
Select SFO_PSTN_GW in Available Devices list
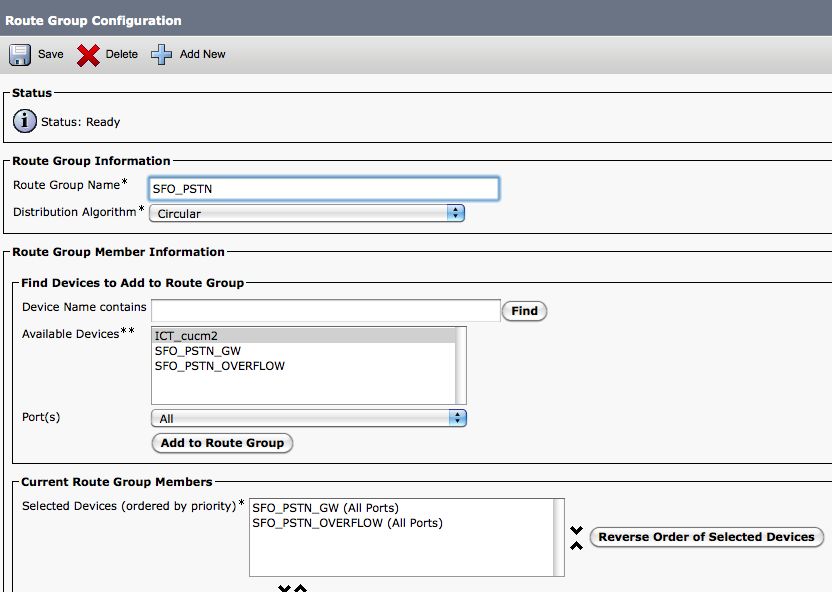click(x=197, y=351)
